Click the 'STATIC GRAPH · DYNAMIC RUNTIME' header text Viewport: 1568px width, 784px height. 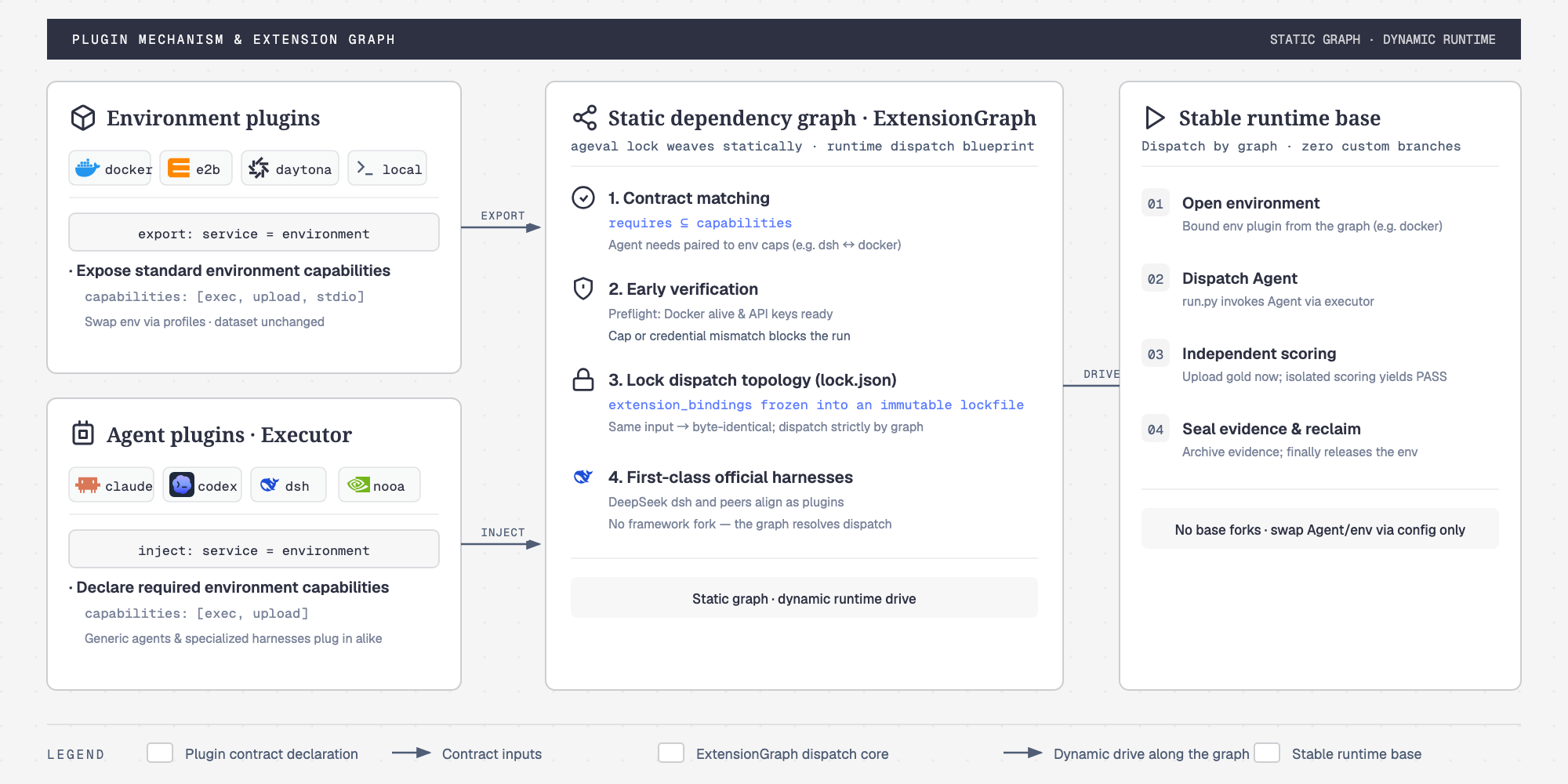click(x=1383, y=39)
